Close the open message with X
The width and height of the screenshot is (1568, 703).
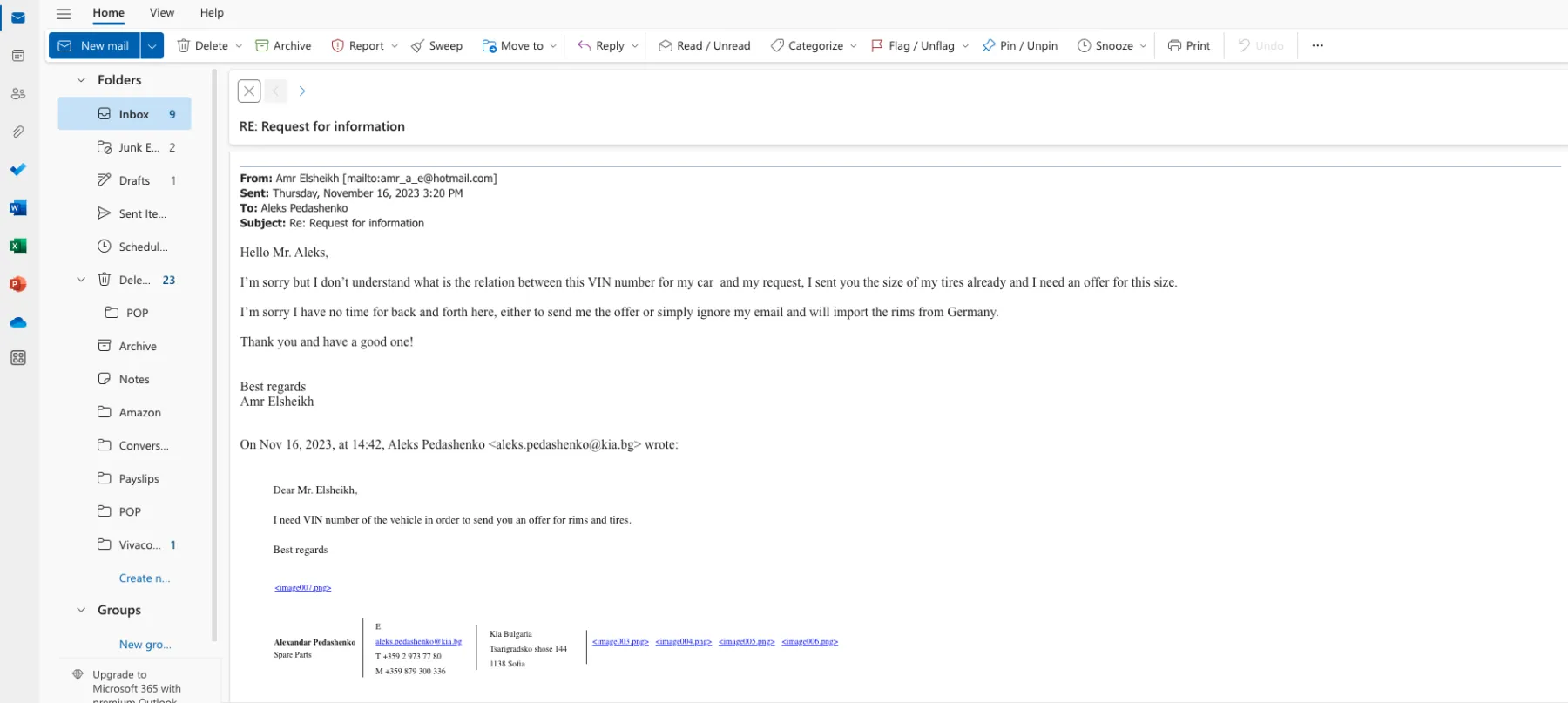[249, 91]
